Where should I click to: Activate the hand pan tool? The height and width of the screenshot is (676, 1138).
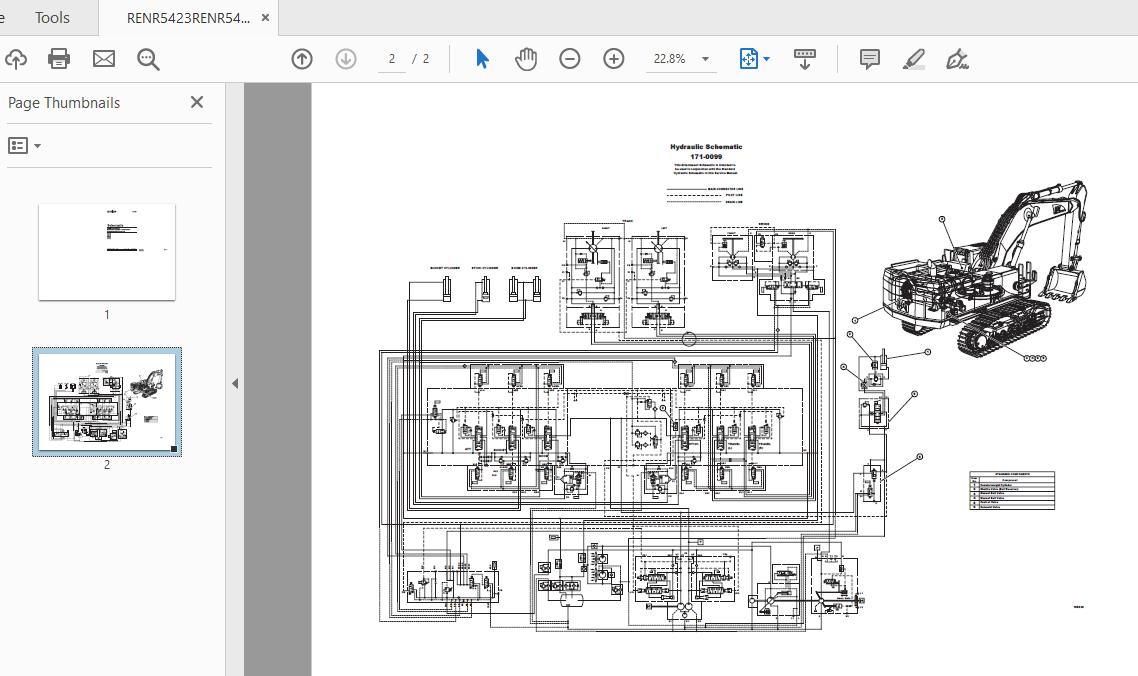525,59
